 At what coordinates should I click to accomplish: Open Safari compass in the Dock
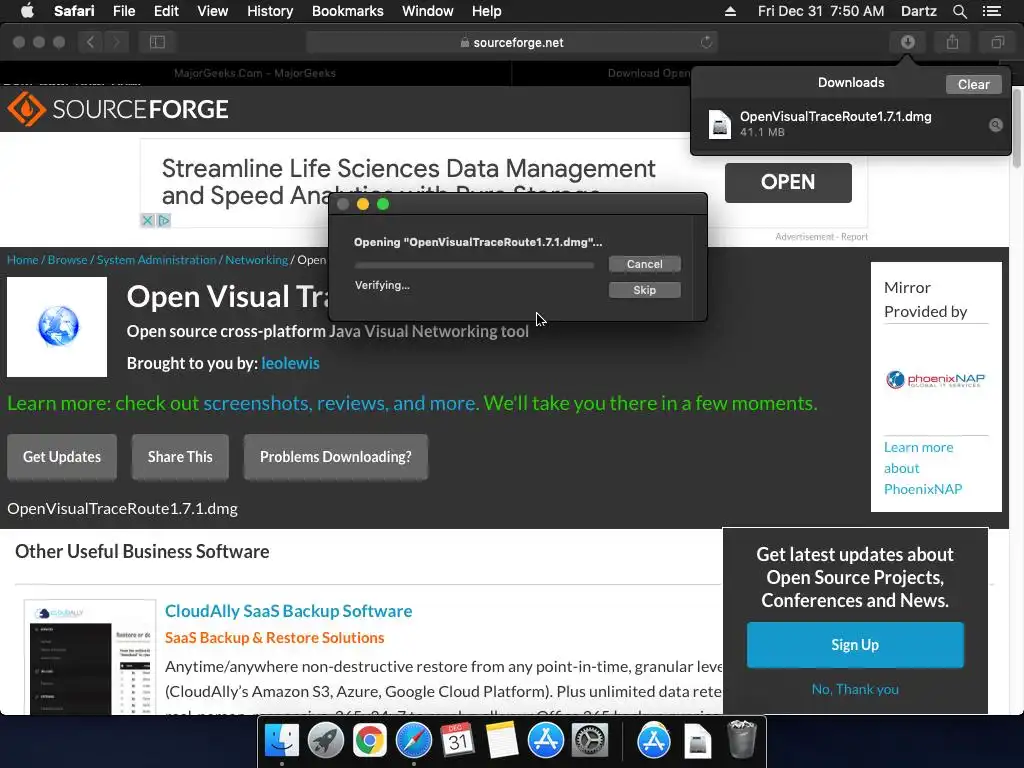(413, 741)
